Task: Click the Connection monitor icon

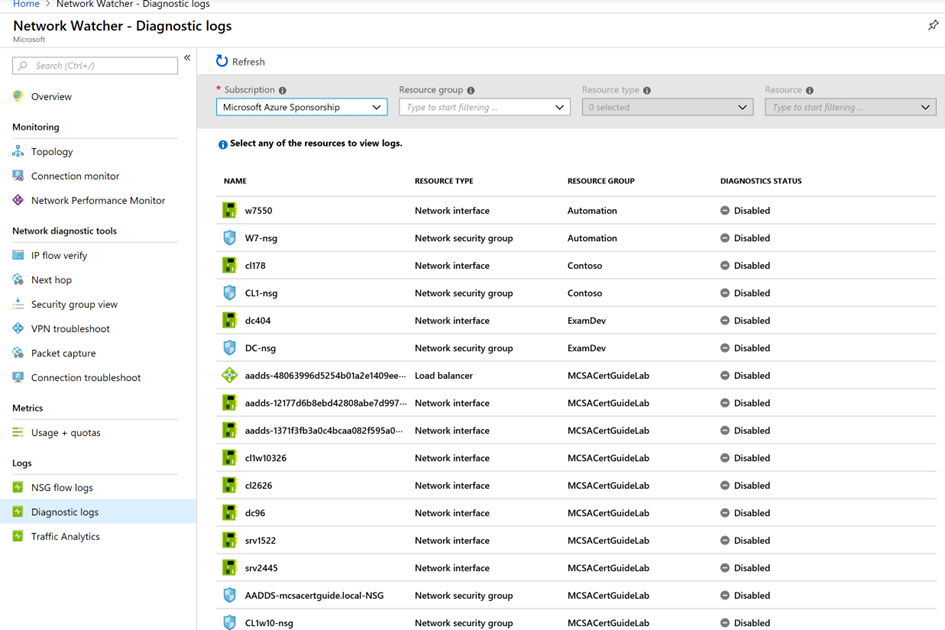Action: 18,176
